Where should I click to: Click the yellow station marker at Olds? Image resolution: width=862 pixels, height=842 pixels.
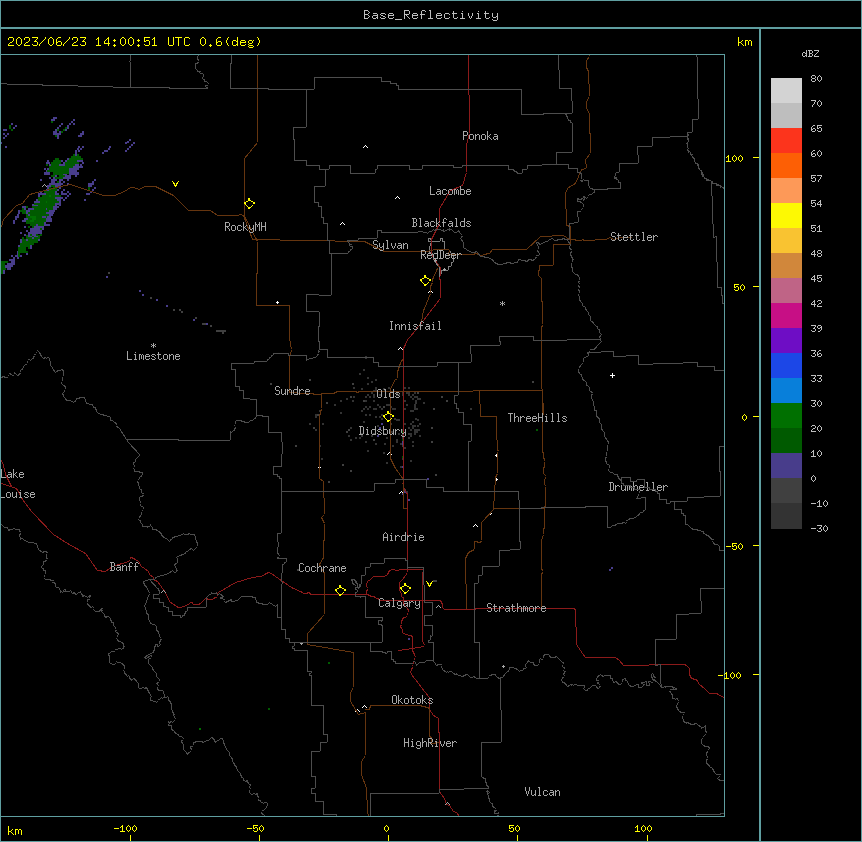(388, 417)
